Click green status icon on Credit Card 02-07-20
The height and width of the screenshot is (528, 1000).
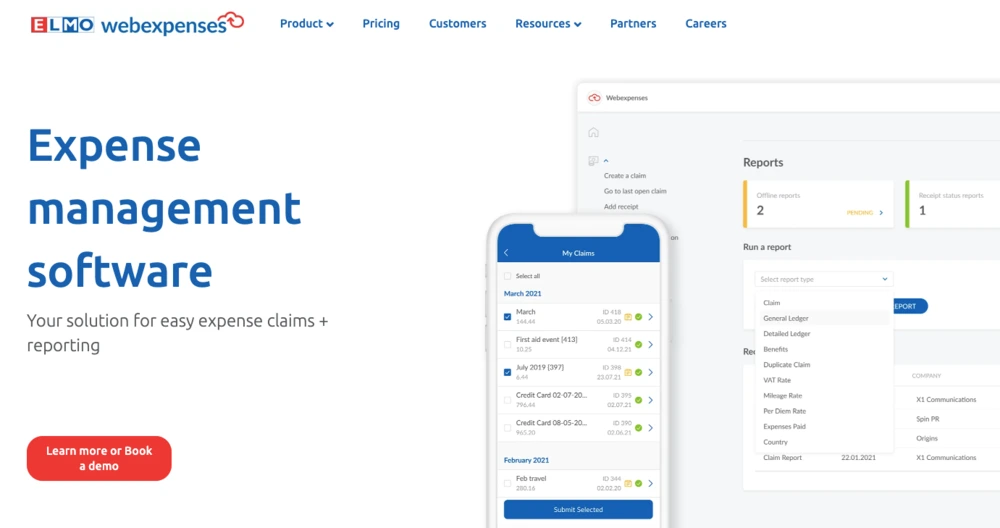[x=638, y=400]
